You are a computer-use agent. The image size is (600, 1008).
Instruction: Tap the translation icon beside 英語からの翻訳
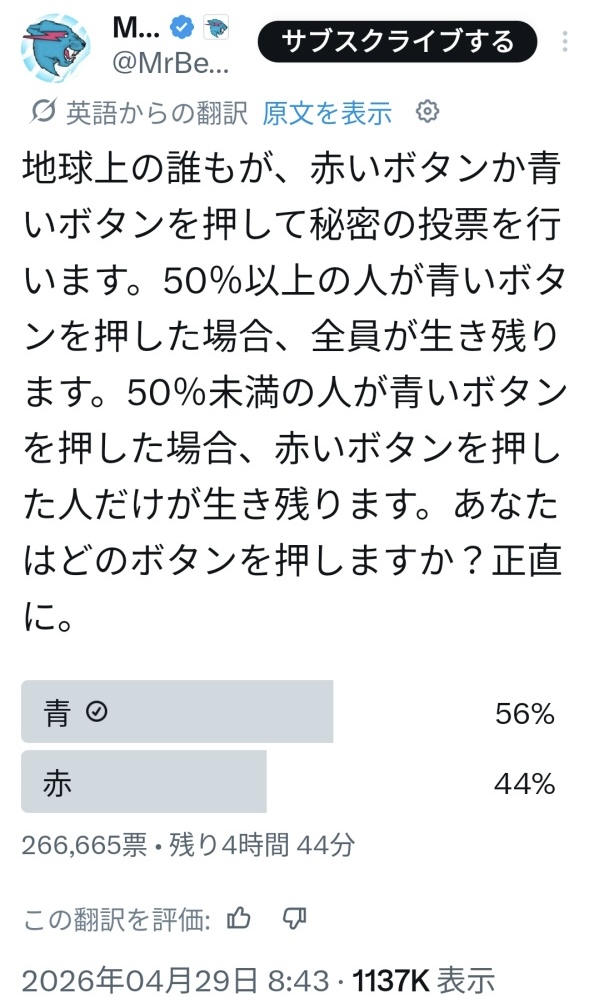(x=43, y=111)
